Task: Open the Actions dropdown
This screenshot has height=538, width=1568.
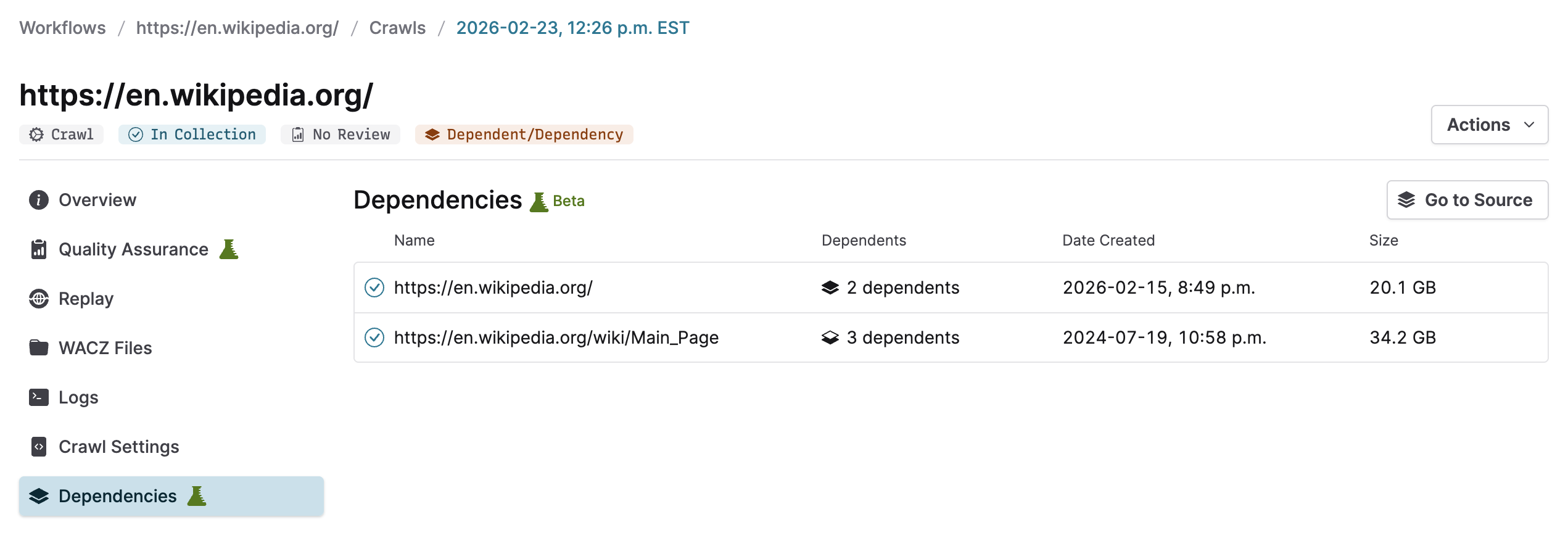Action: coord(1489,124)
